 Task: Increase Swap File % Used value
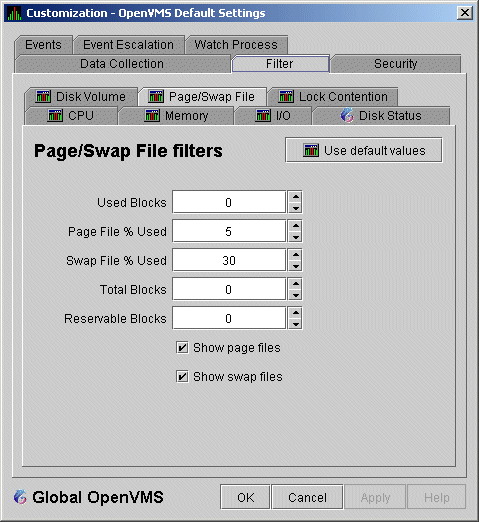click(296, 254)
